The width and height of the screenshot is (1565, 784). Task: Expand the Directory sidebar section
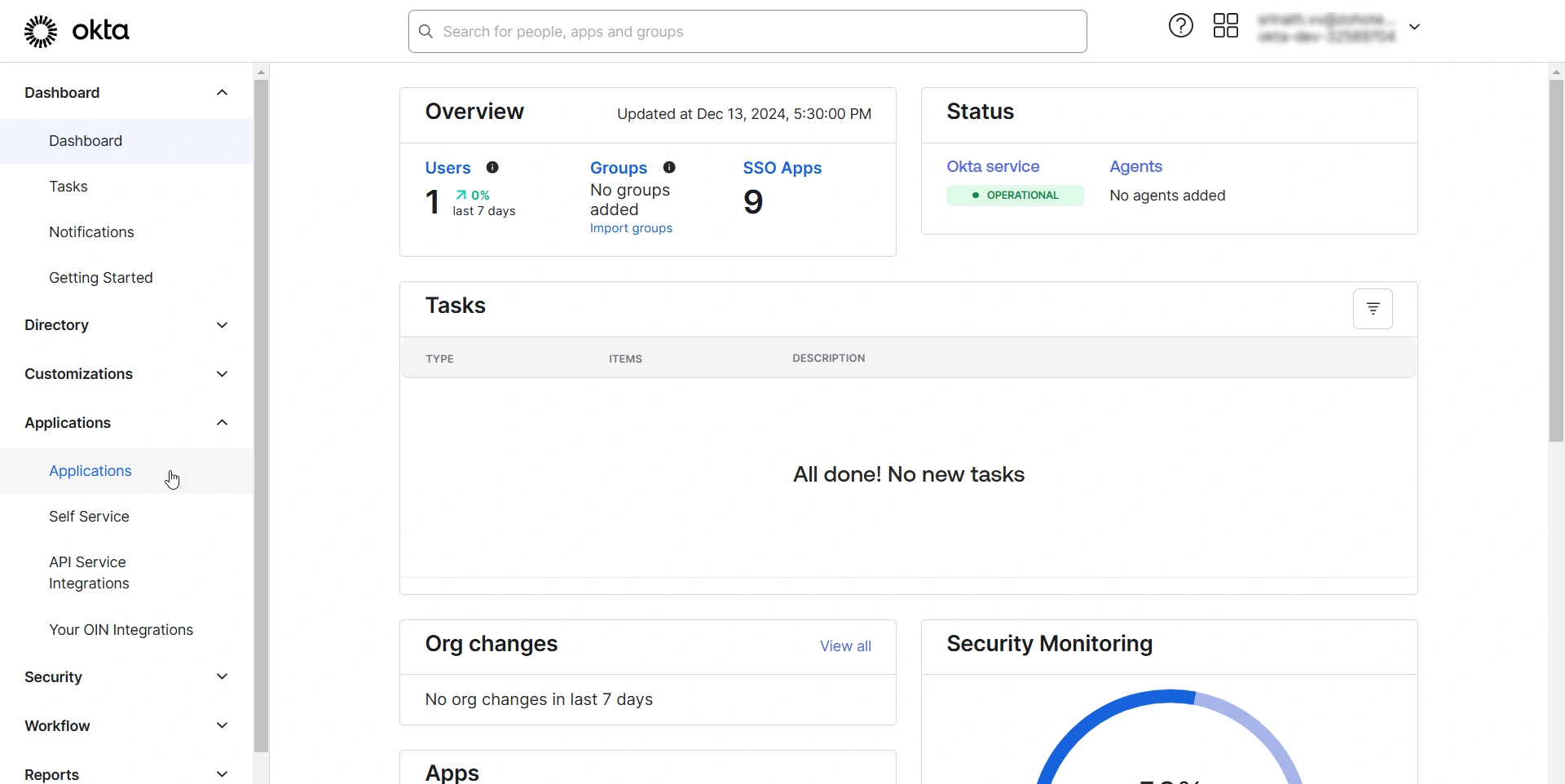point(221,324)
